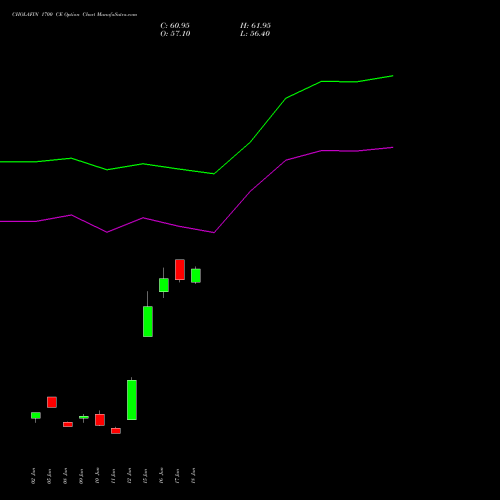Click the '10 Jun' axis date label
Image resolution: width=500 pixels, height=500 pixels.
pos(97,476)
